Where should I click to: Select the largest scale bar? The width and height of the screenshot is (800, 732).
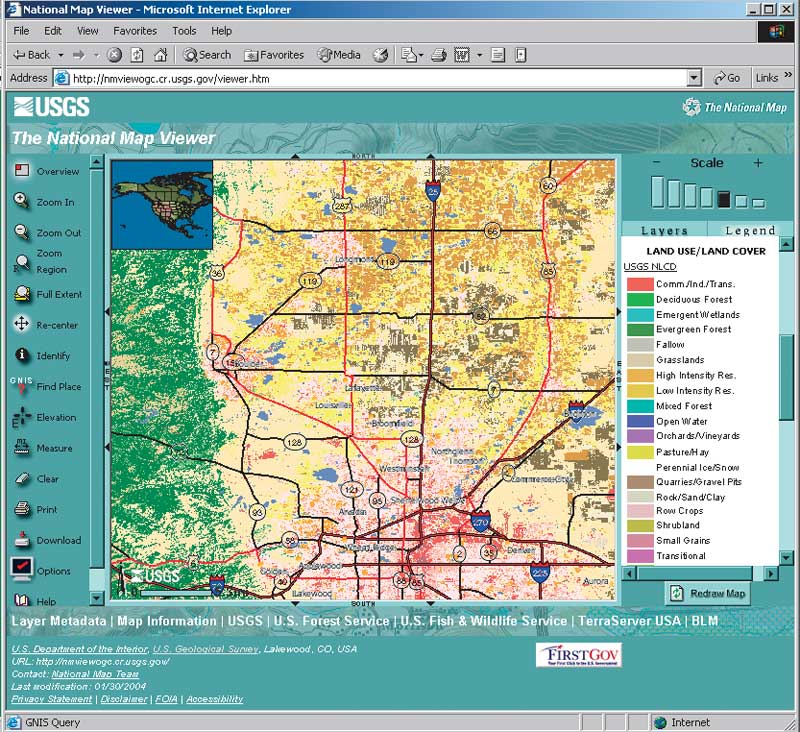pos(658,192)
